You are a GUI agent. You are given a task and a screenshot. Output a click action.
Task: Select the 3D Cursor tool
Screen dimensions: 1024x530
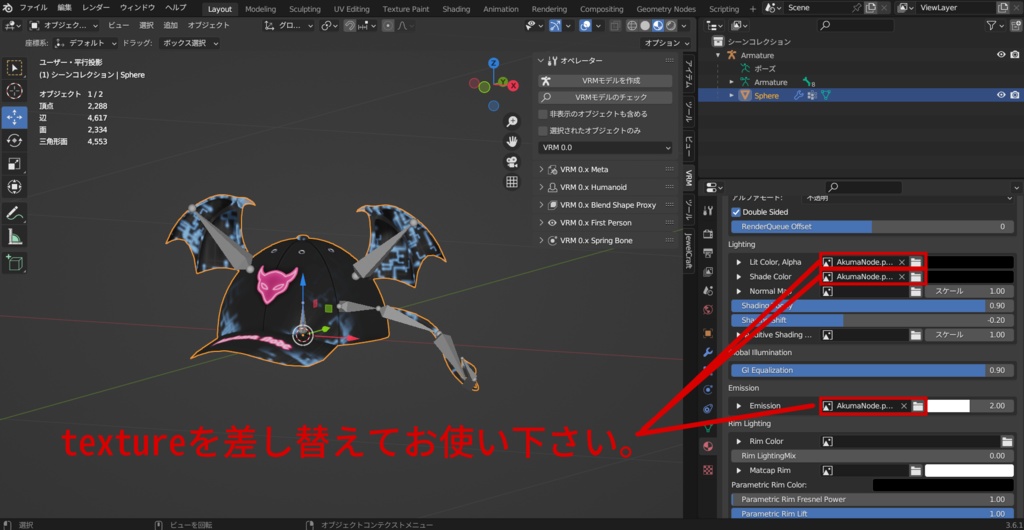click(x=14, y=91)
